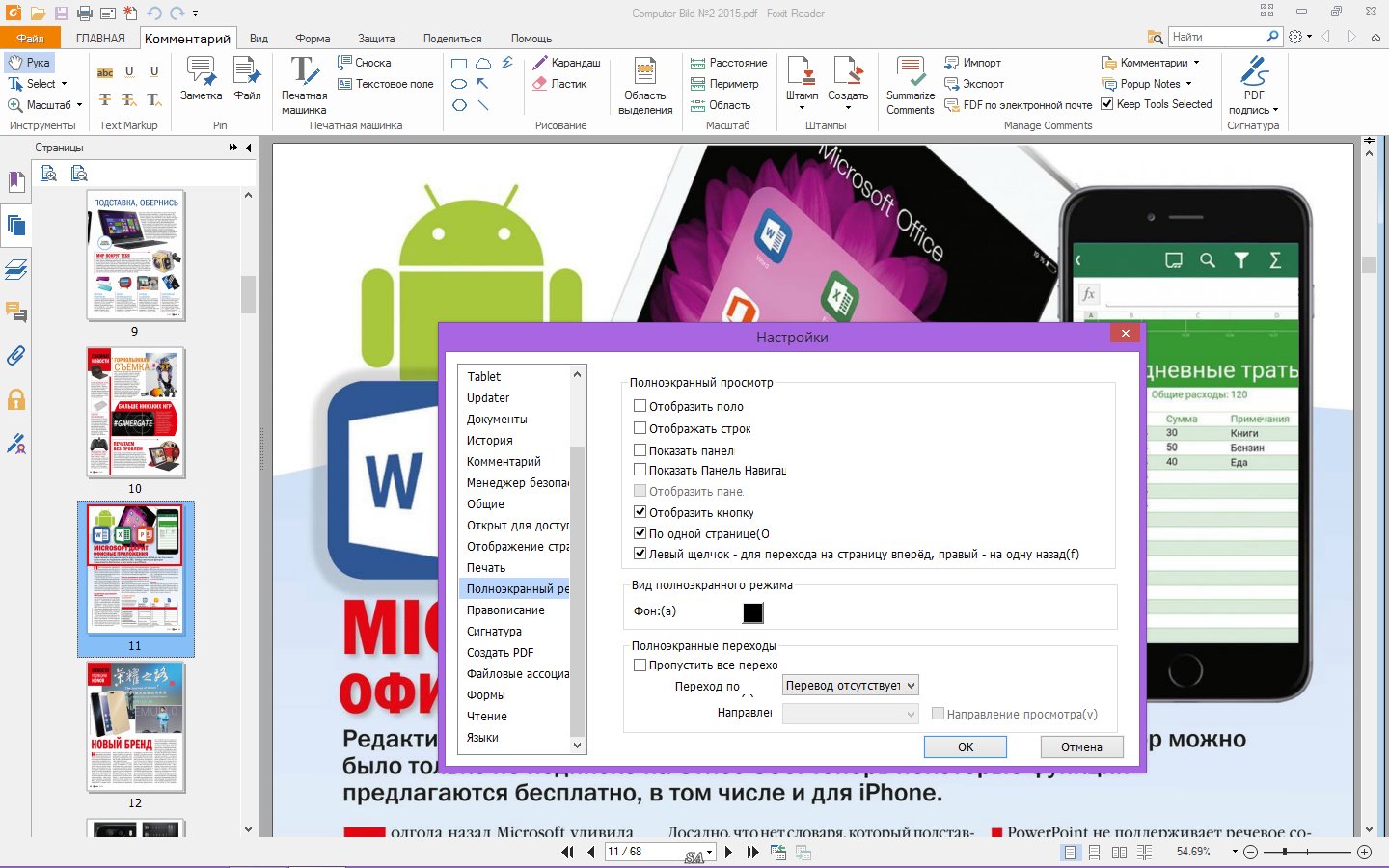Choose the Typewriter (Печатная машинка) tool
The image size is (1389, 868).
(x=304, y=85)
